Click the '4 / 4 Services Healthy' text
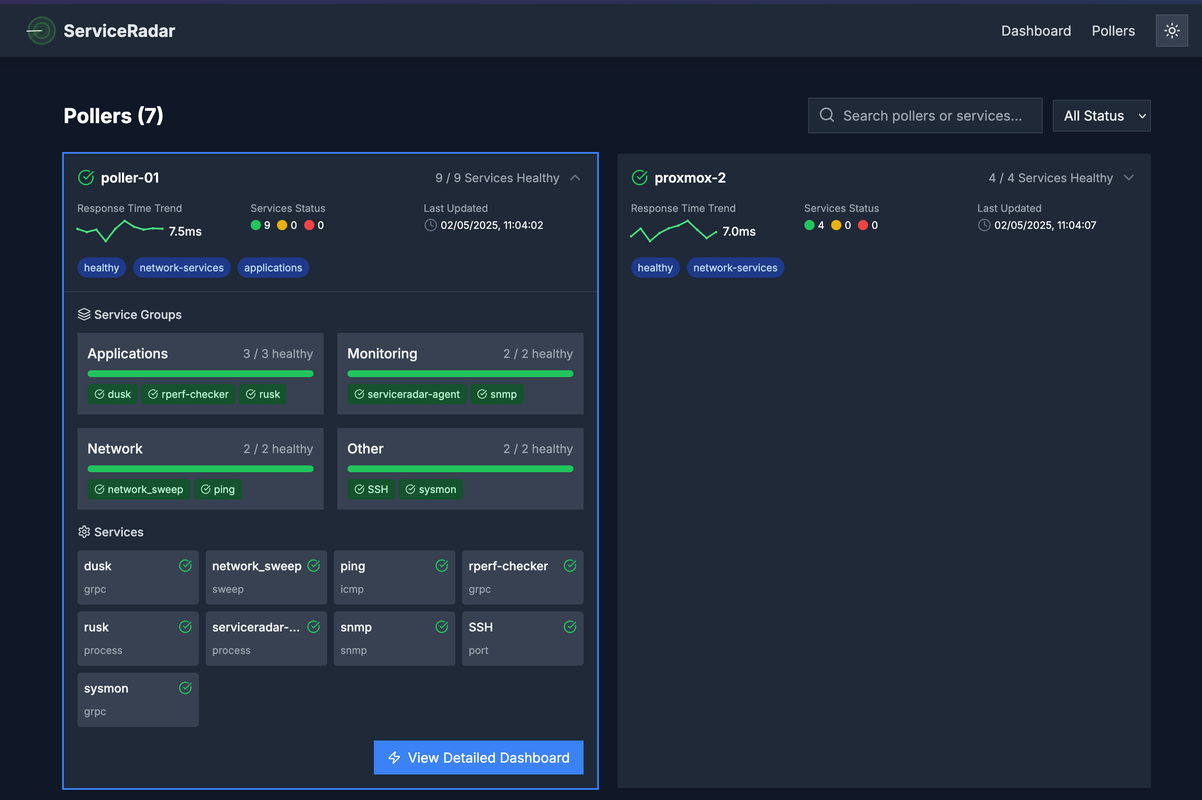Viewport: 1202px width, 800px height. click(x=1051, y=178)
